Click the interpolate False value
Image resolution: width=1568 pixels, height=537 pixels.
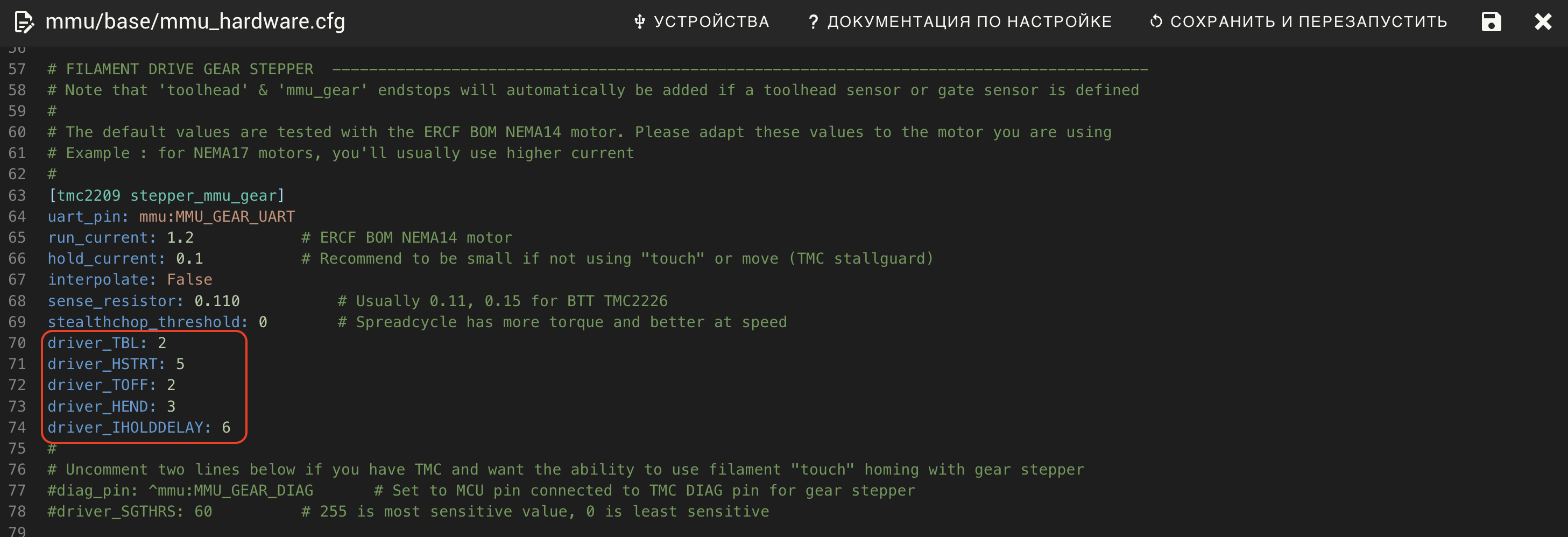189,279
